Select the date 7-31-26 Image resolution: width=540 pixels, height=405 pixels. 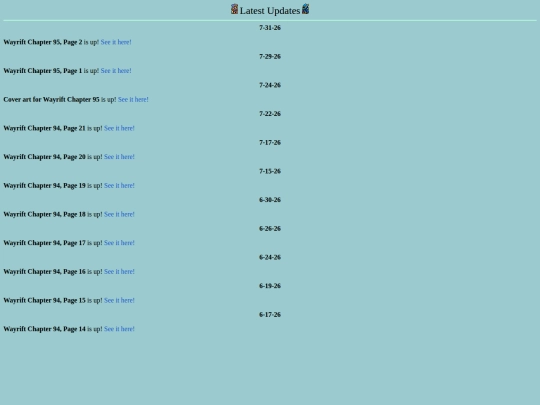270,28
